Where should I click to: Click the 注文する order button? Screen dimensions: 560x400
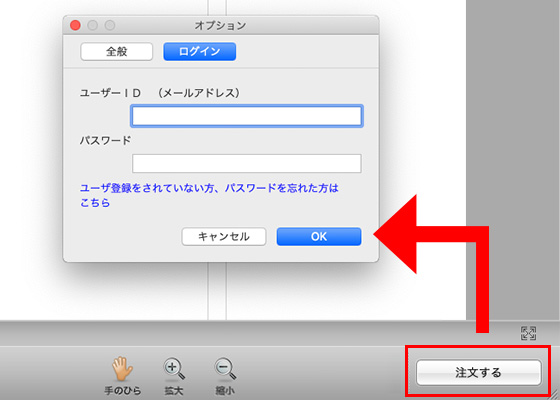[479, 372]
